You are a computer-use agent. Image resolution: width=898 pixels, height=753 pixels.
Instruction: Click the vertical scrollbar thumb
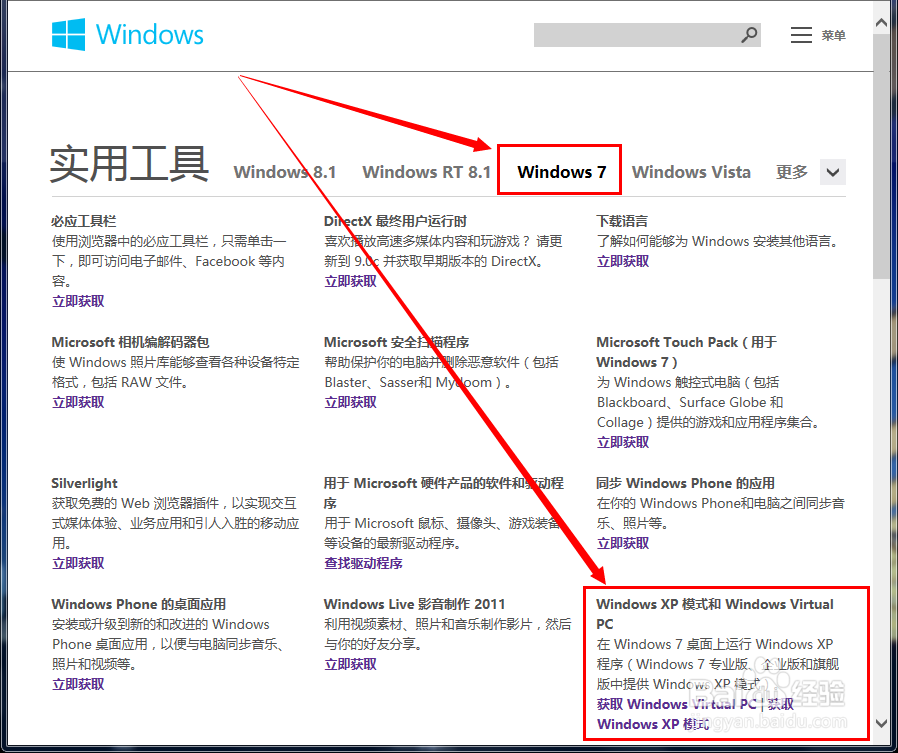pyautogui.click(x=882, y=156)
